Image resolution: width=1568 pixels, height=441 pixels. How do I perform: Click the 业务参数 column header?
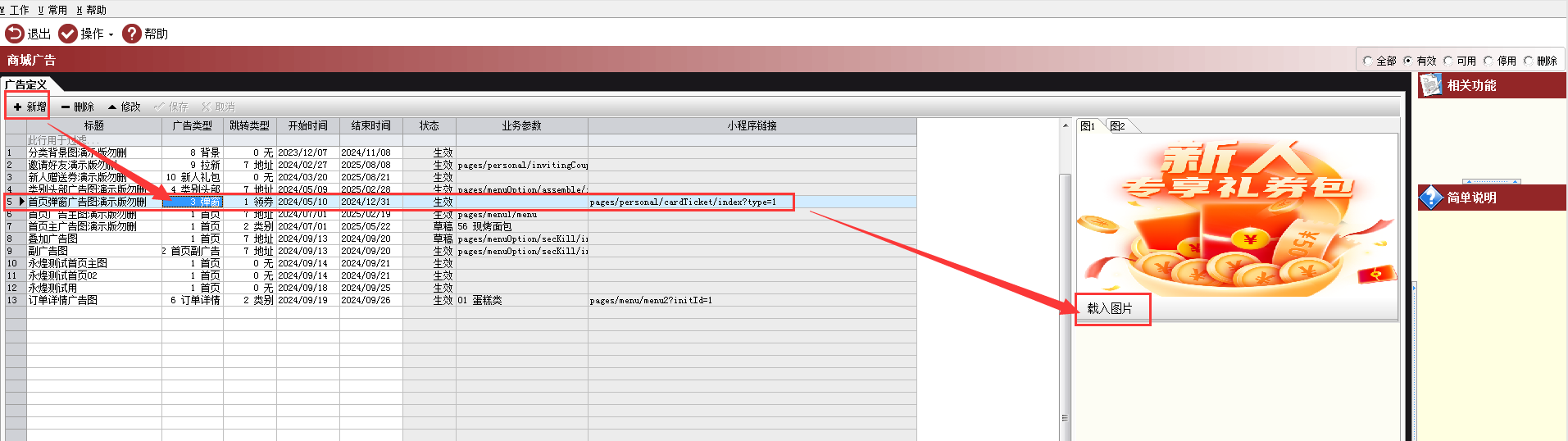[x=522, y=125]
